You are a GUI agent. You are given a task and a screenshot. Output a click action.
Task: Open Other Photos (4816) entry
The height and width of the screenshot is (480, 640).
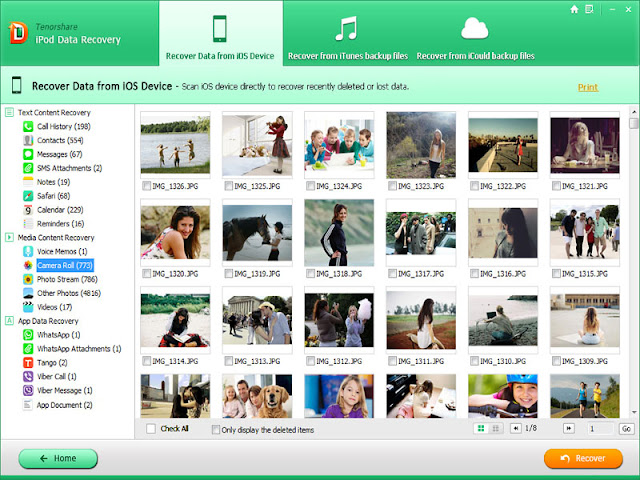coord(69,293)
